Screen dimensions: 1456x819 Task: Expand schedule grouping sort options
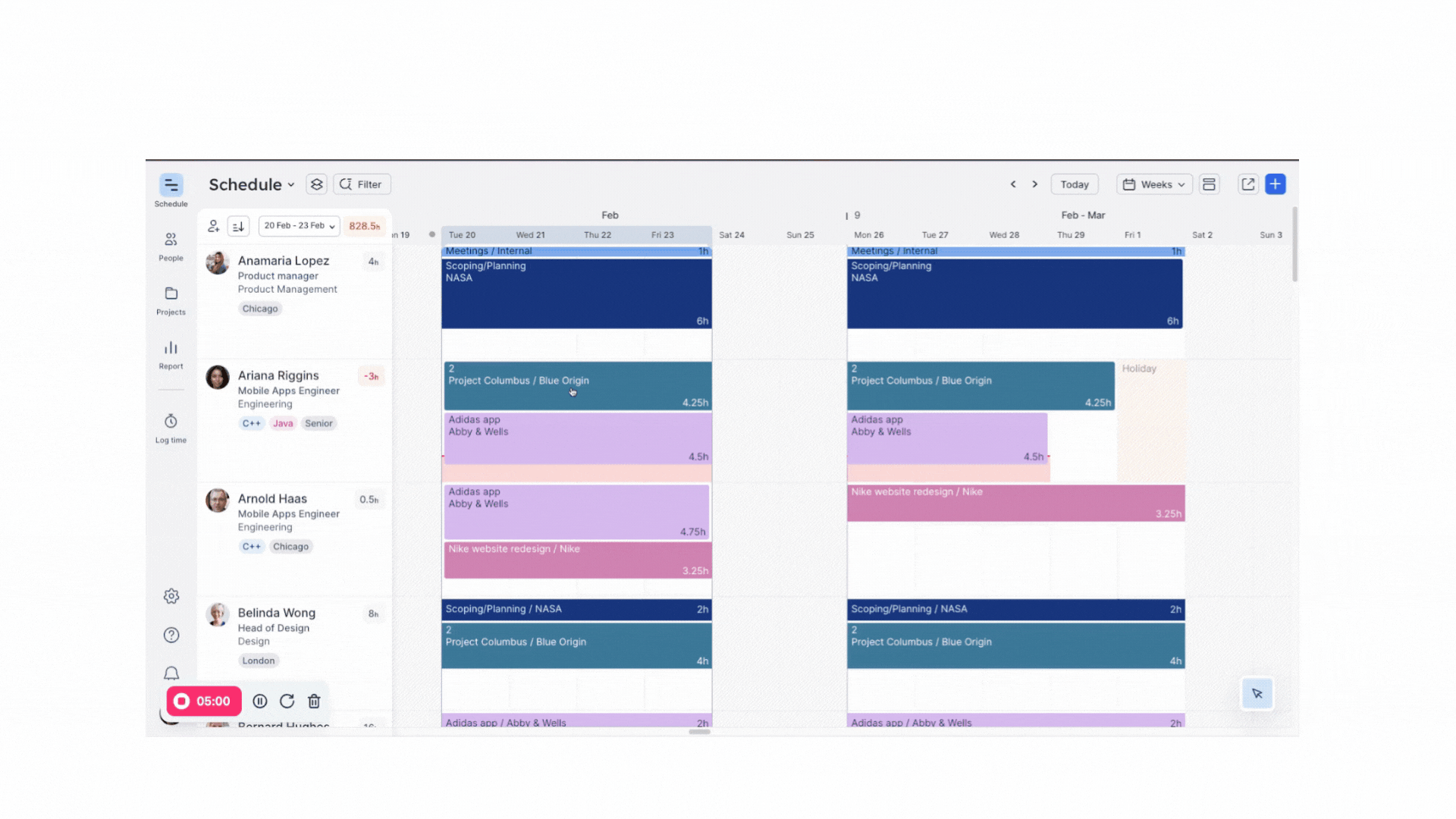pyautogui.click(x=239, y=226)
